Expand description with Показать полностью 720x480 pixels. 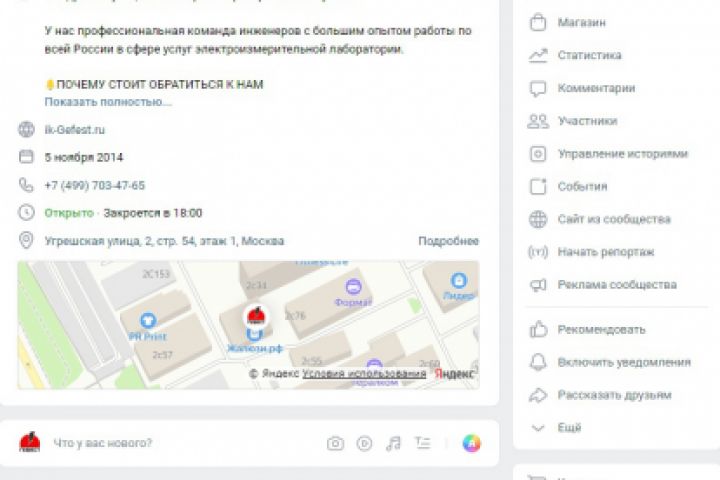(x=108, y=102)
